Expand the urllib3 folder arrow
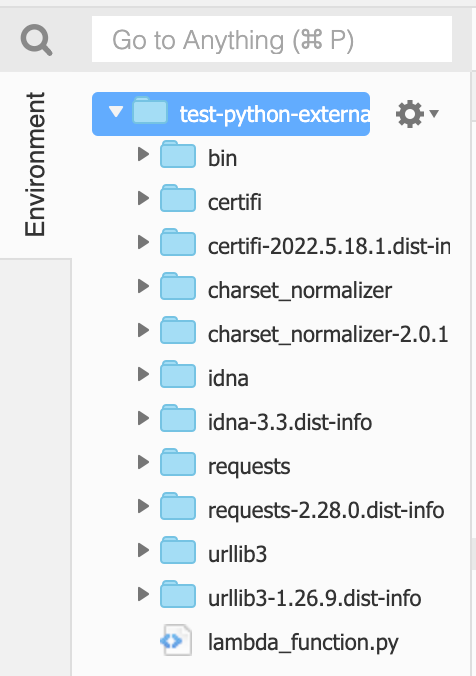This screenshot has height=676, width=476. (x=143, y=550)
